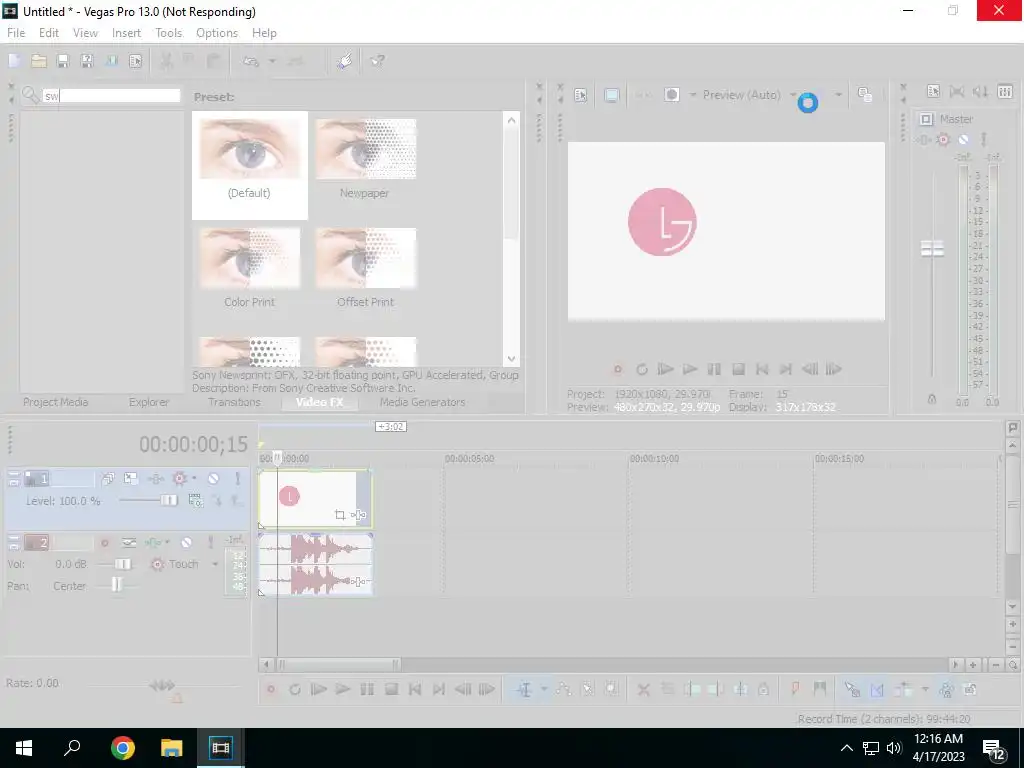Toggle Loop Playback in the preview window
1024x768 pixels.
(x=642, y=370)
